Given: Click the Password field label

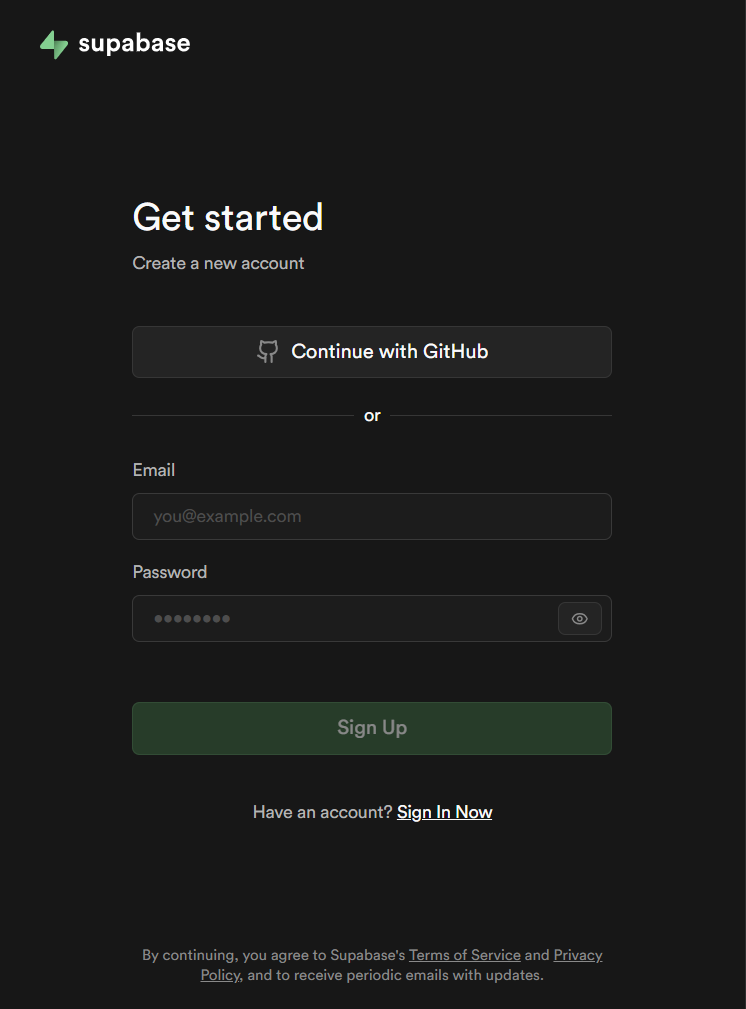Looking at the screenshot, I should point(170,572).
